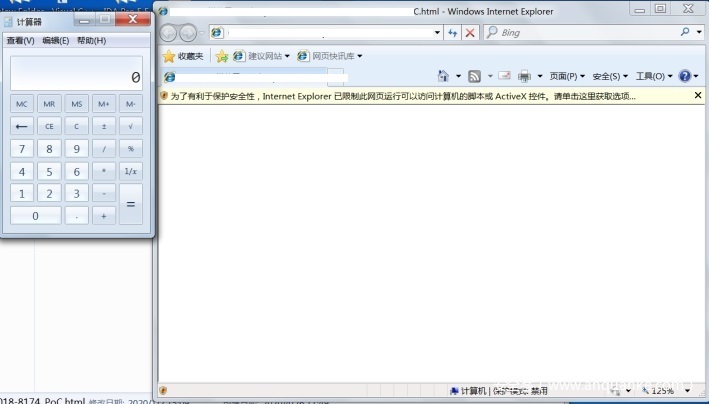
Task: Click the calculator MS memory store key
Action: pos(76,104)
